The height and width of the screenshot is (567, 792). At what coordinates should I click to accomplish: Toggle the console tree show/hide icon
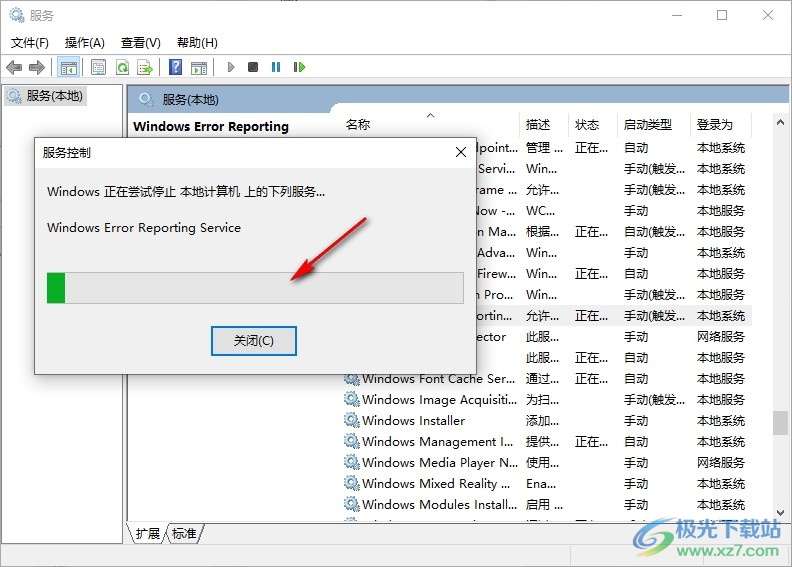tap(69, 67)
